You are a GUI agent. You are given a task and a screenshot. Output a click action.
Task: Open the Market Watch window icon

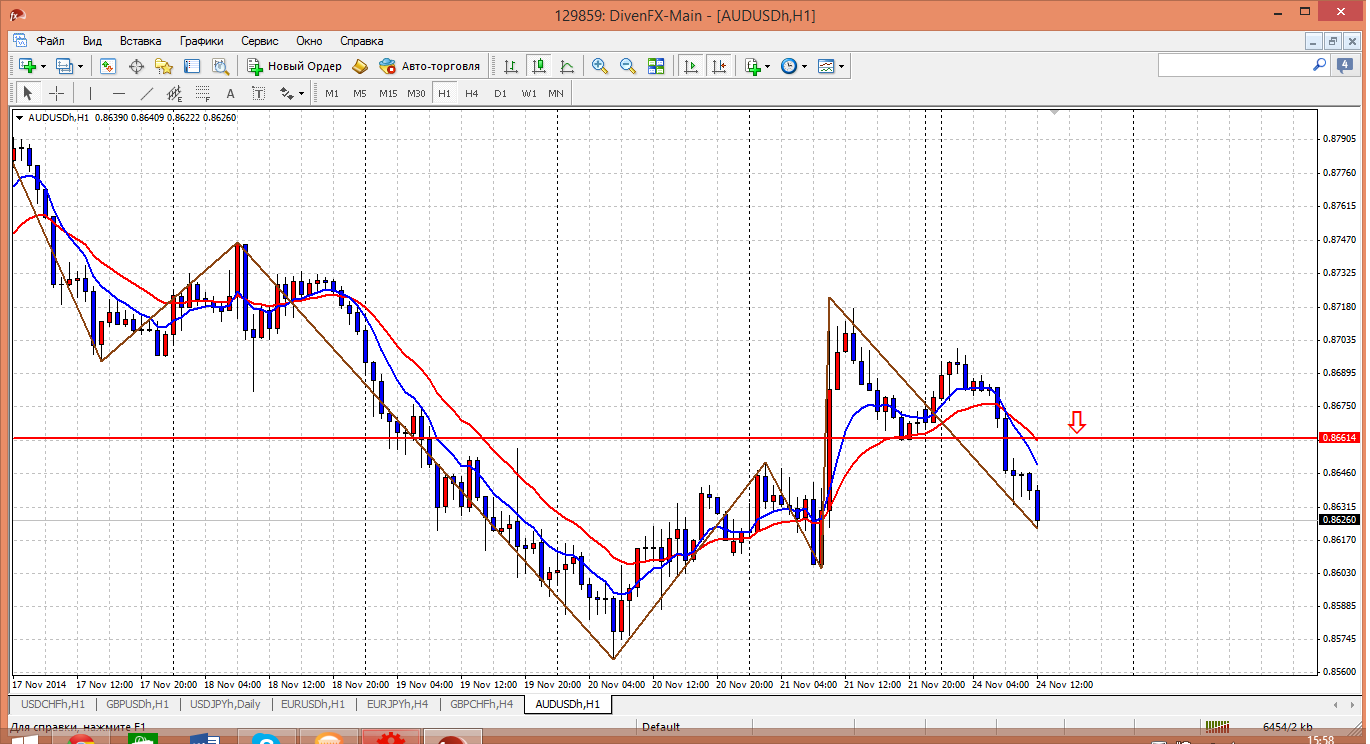(108, 66)
